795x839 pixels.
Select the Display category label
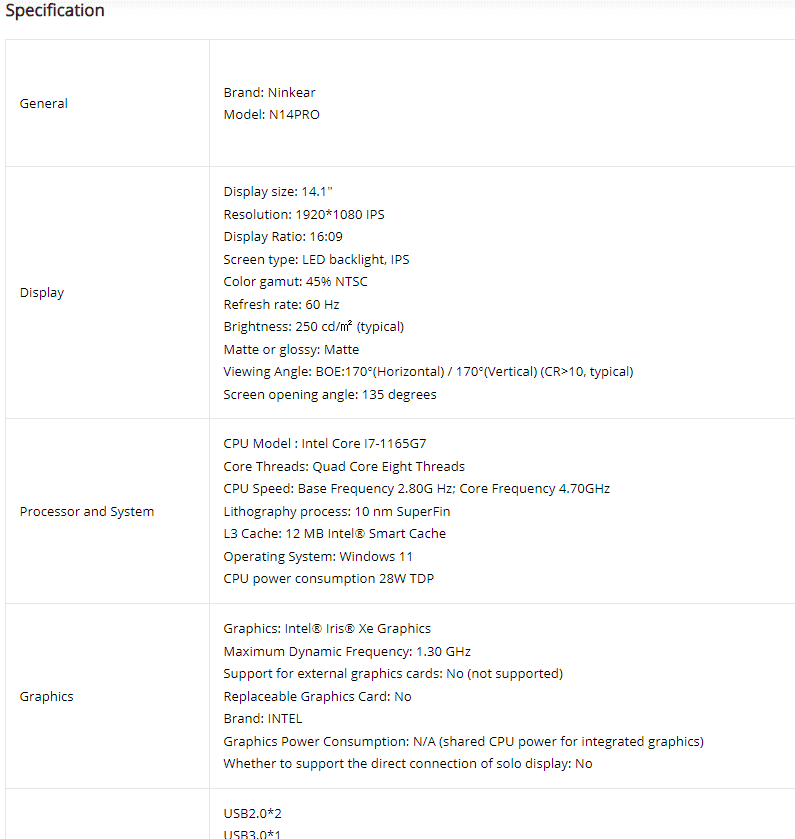click(42, 293)
